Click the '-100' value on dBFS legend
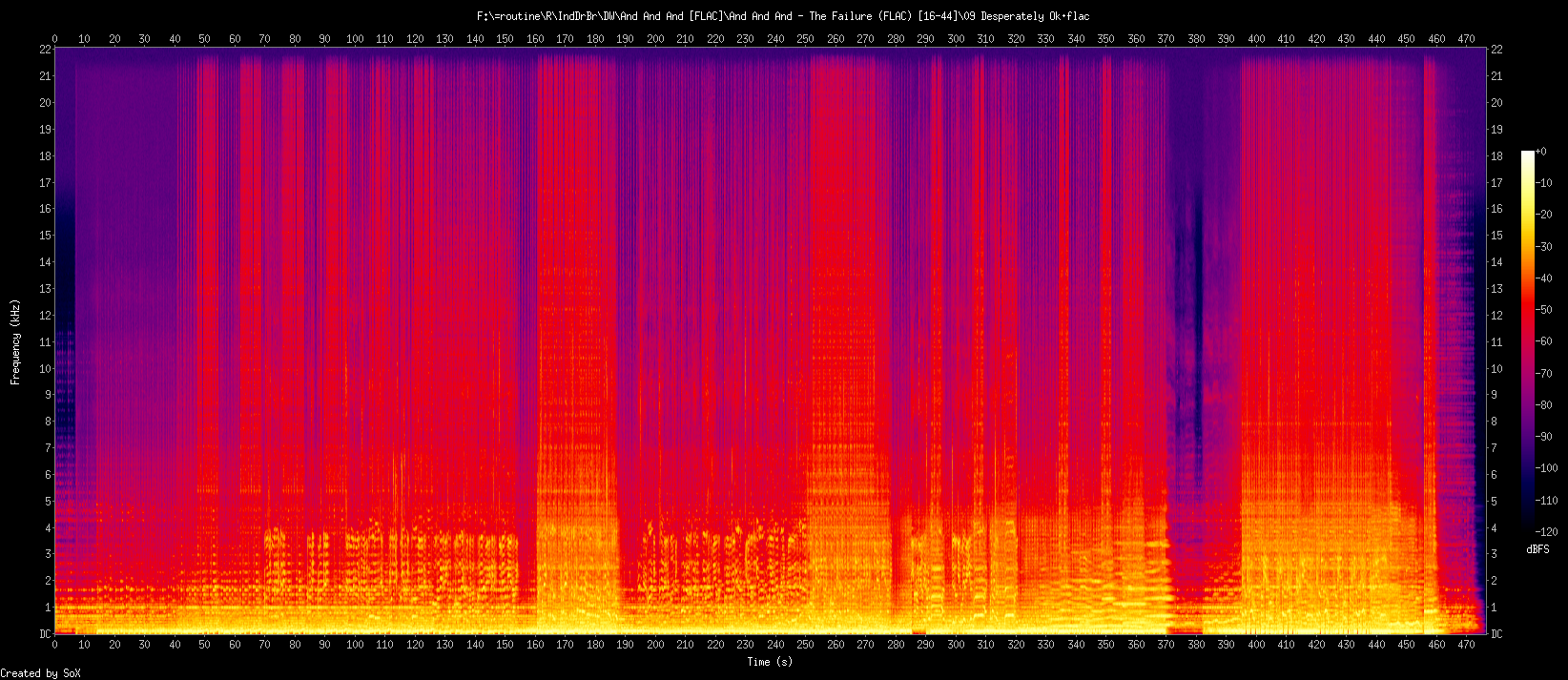Image resolution: width=1568 pixels, height=680 pixels. 1546,468
